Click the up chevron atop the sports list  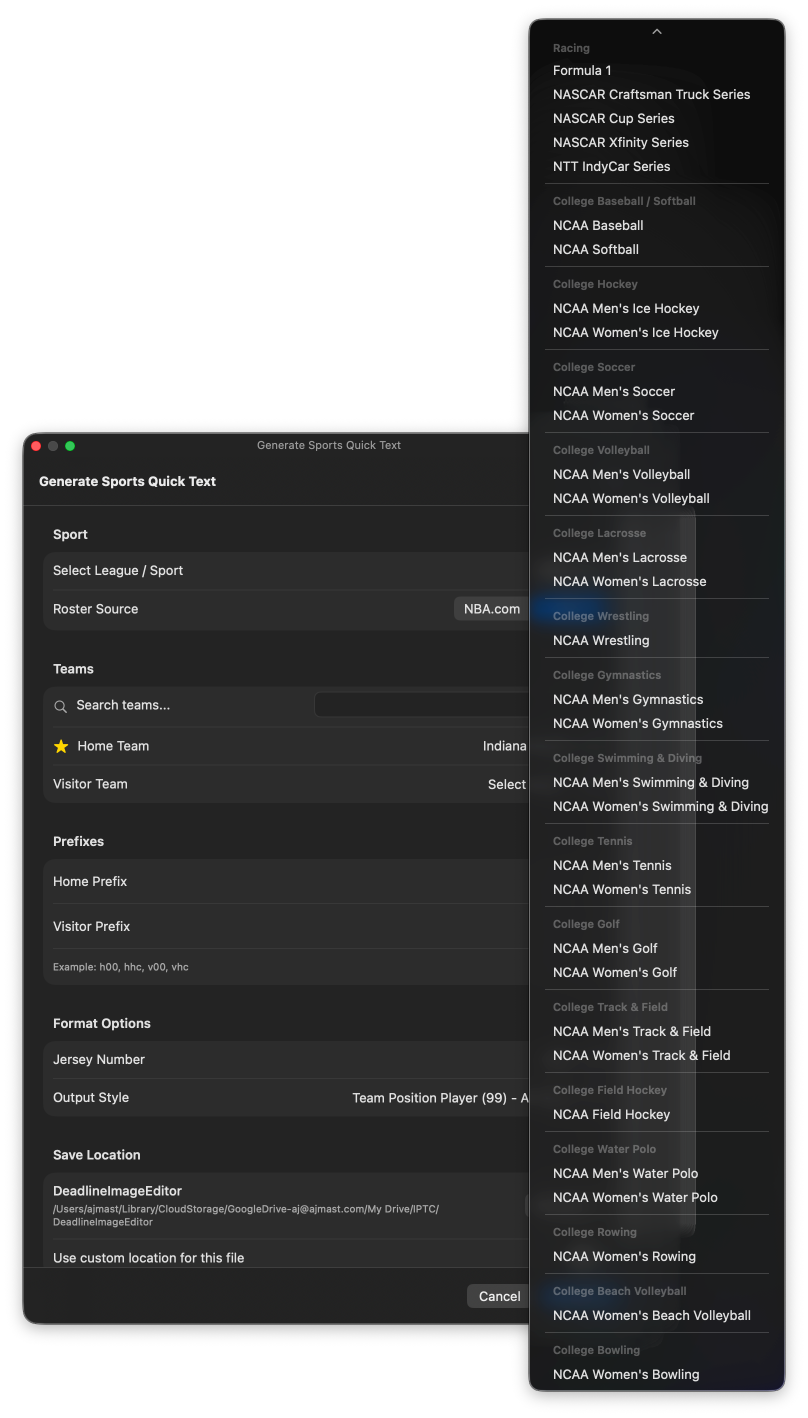click(x=657, y=32)
